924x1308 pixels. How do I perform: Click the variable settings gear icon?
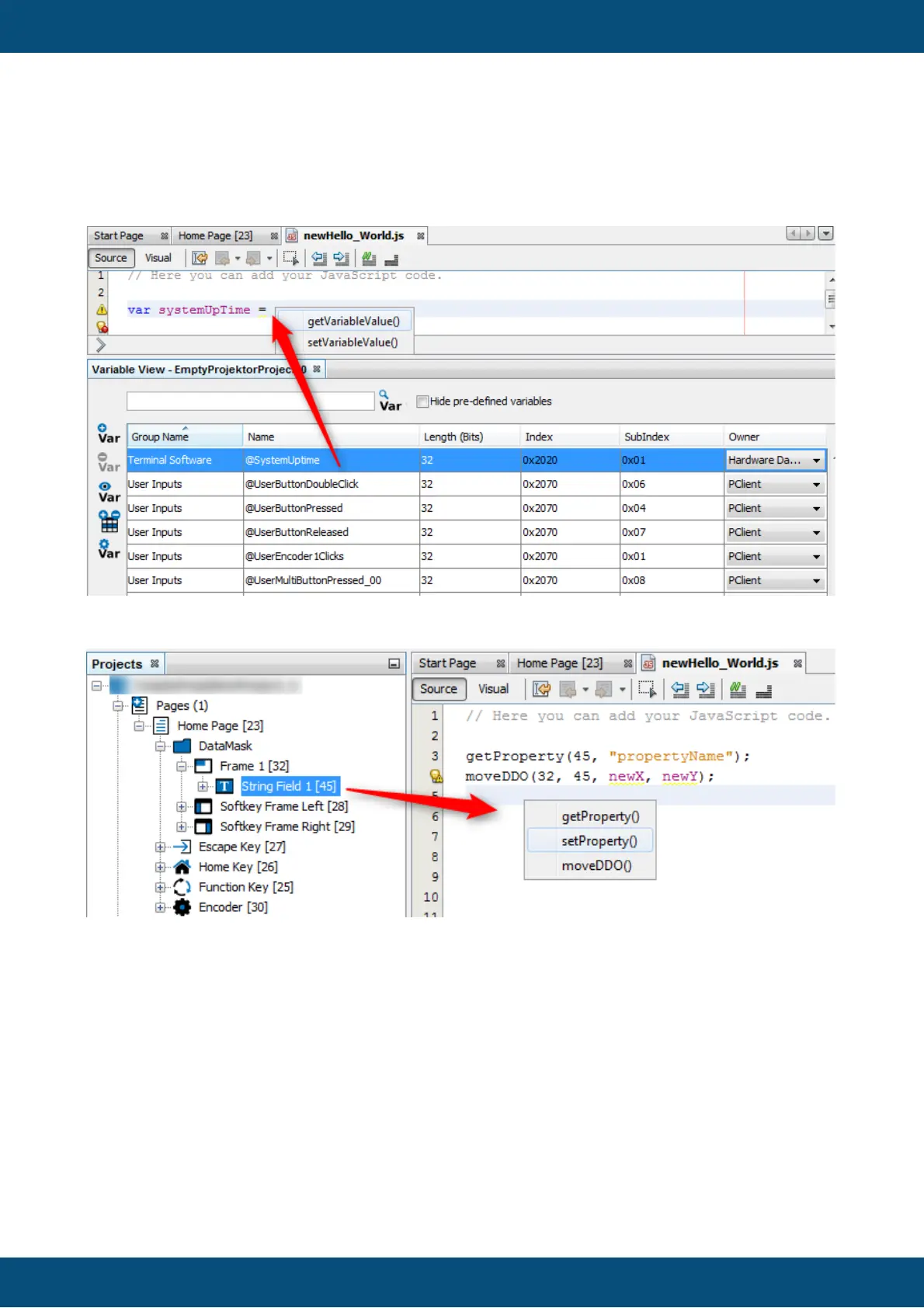click(x=108, y=549)
